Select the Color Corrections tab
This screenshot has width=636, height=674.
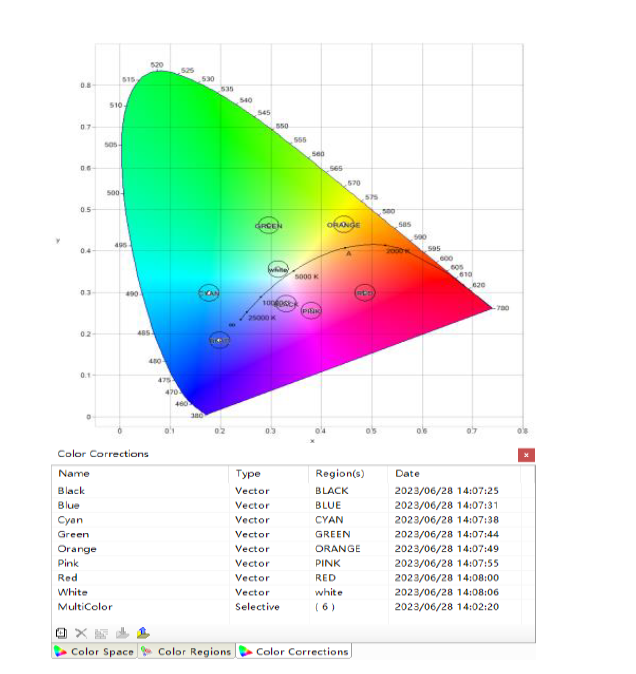pos(294,651)
